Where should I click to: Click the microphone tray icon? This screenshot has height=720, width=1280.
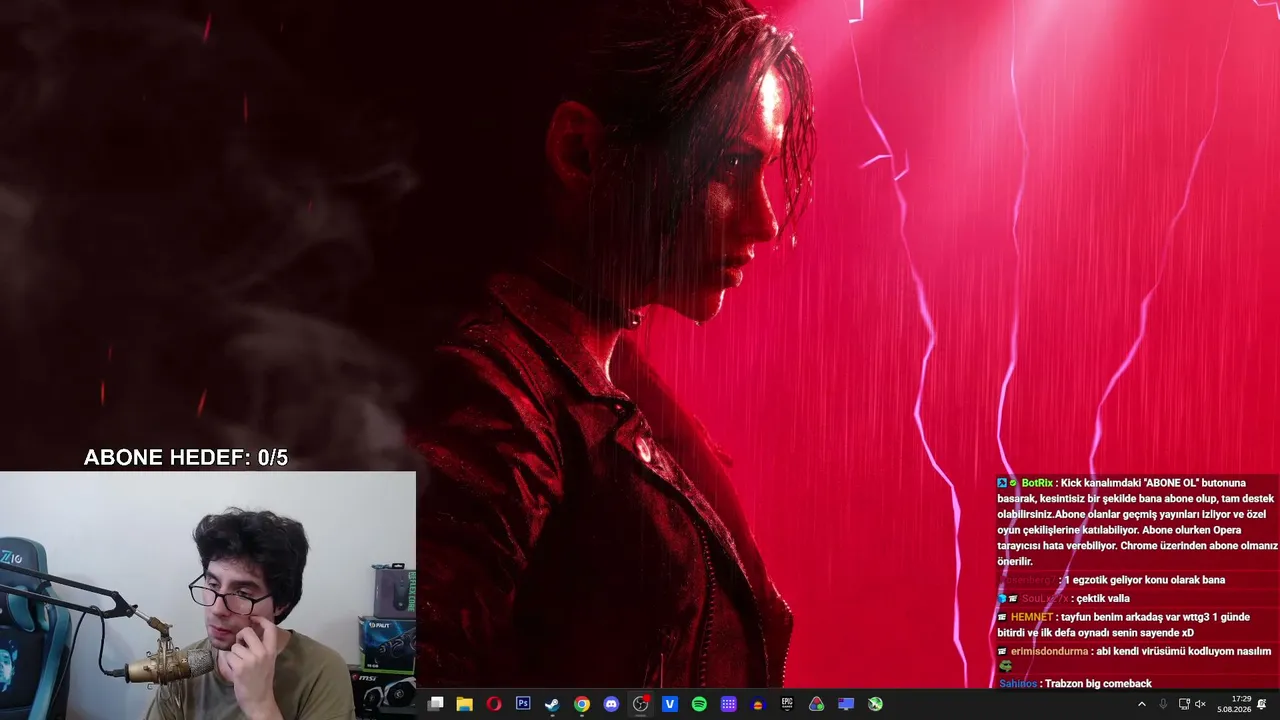(x=1163, y=704)
